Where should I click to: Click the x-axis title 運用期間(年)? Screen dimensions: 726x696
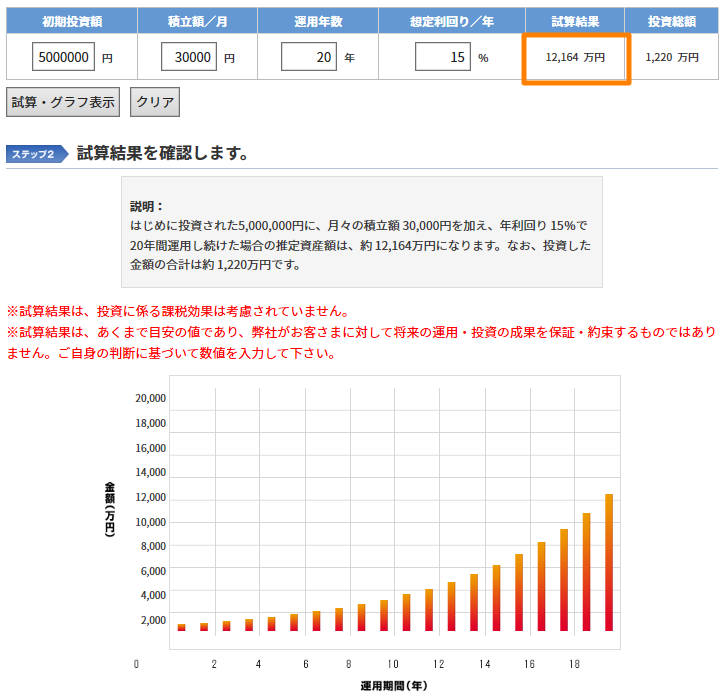[x=394, y=685]
